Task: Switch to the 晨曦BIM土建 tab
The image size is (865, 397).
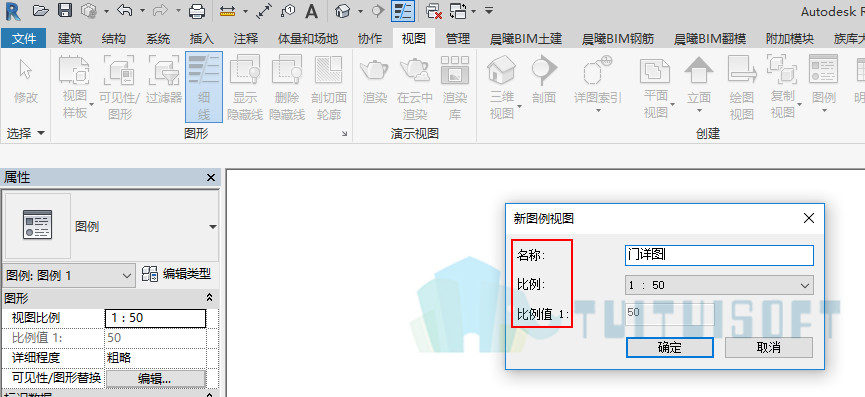Action: (526, 38)
